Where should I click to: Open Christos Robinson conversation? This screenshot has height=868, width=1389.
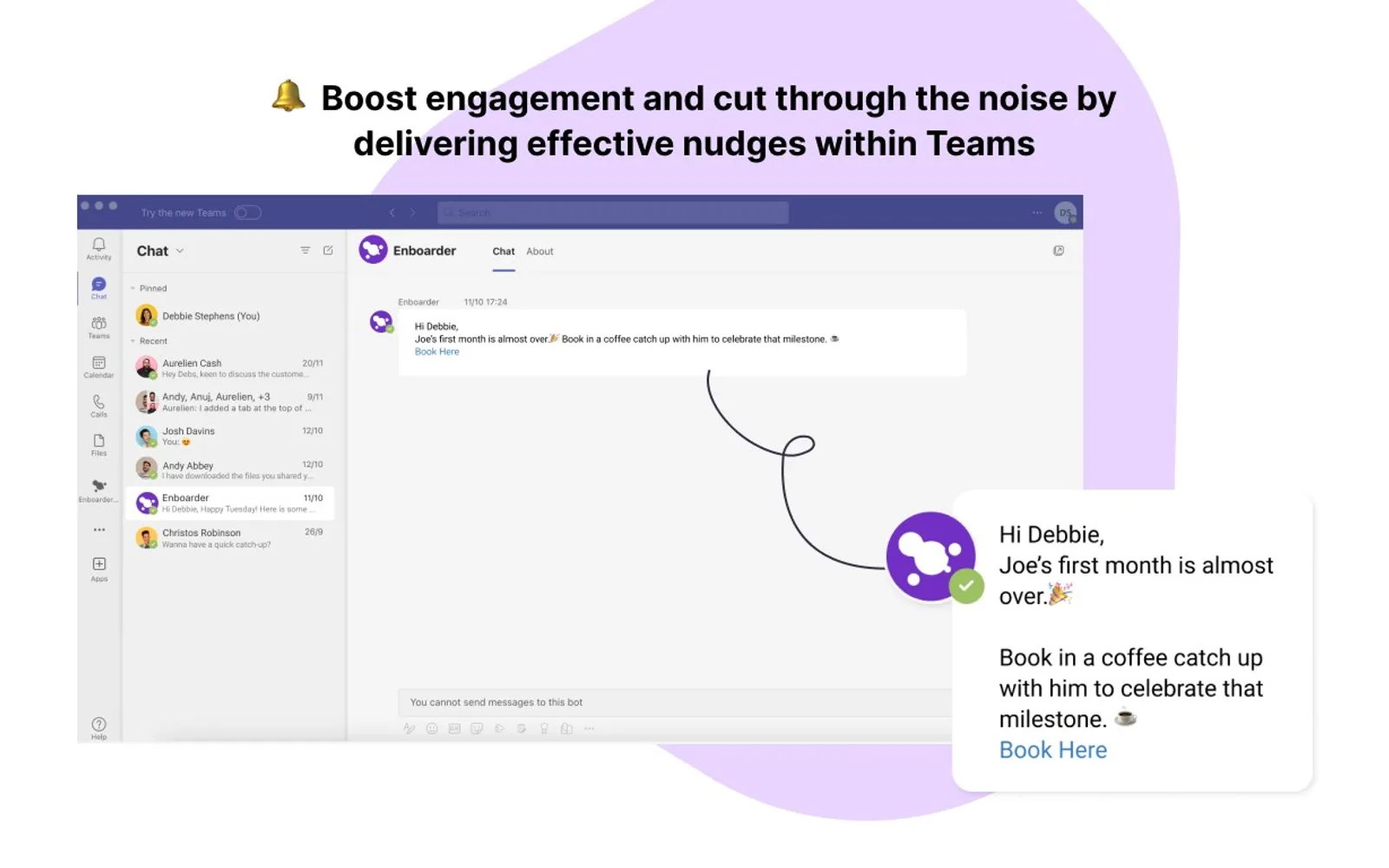coord(230,538)
